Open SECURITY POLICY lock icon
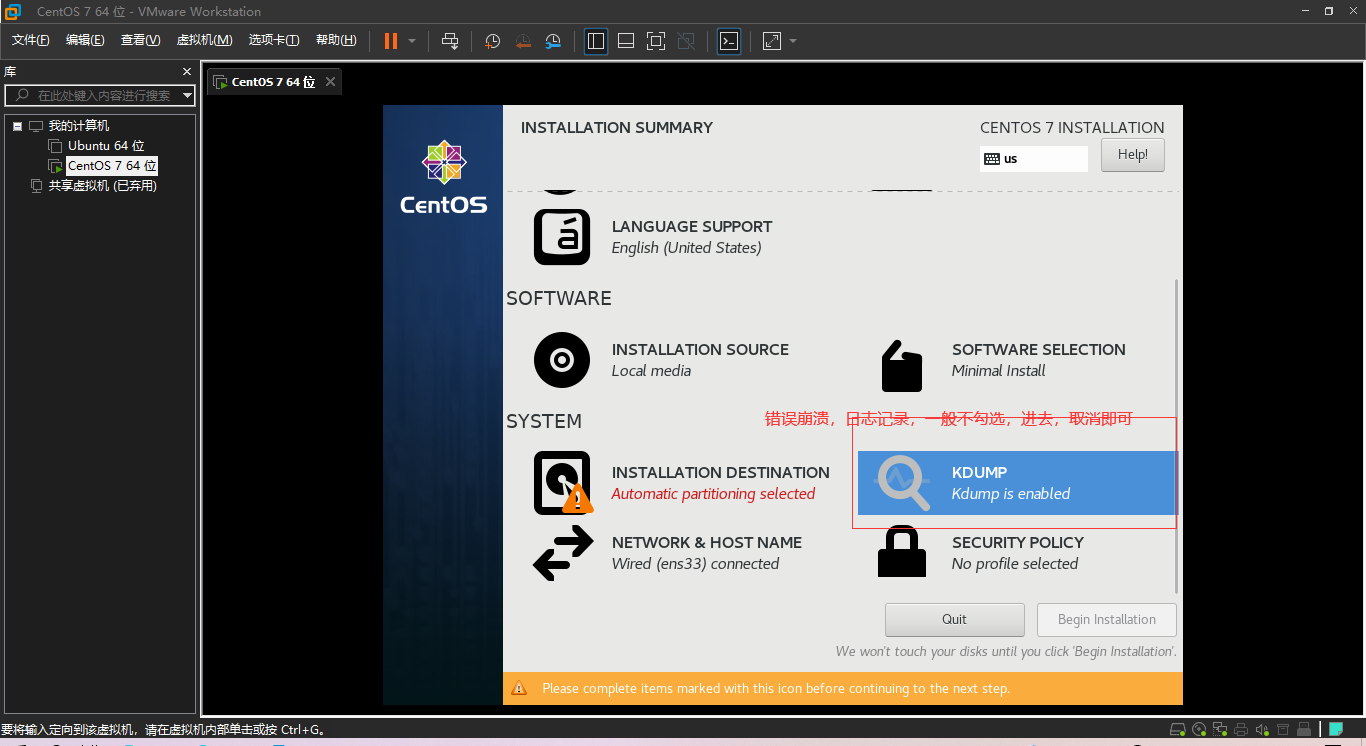Screen dimensions: 1366x746 [902, 552]
